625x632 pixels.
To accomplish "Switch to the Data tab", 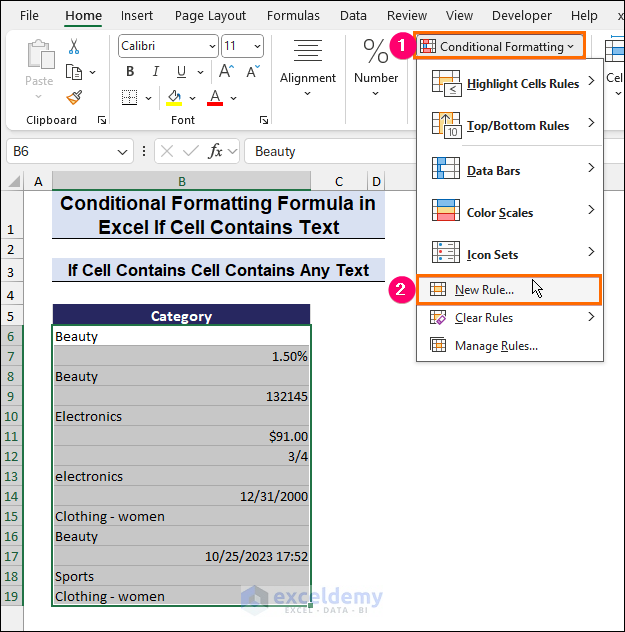I will coord(353,16).
